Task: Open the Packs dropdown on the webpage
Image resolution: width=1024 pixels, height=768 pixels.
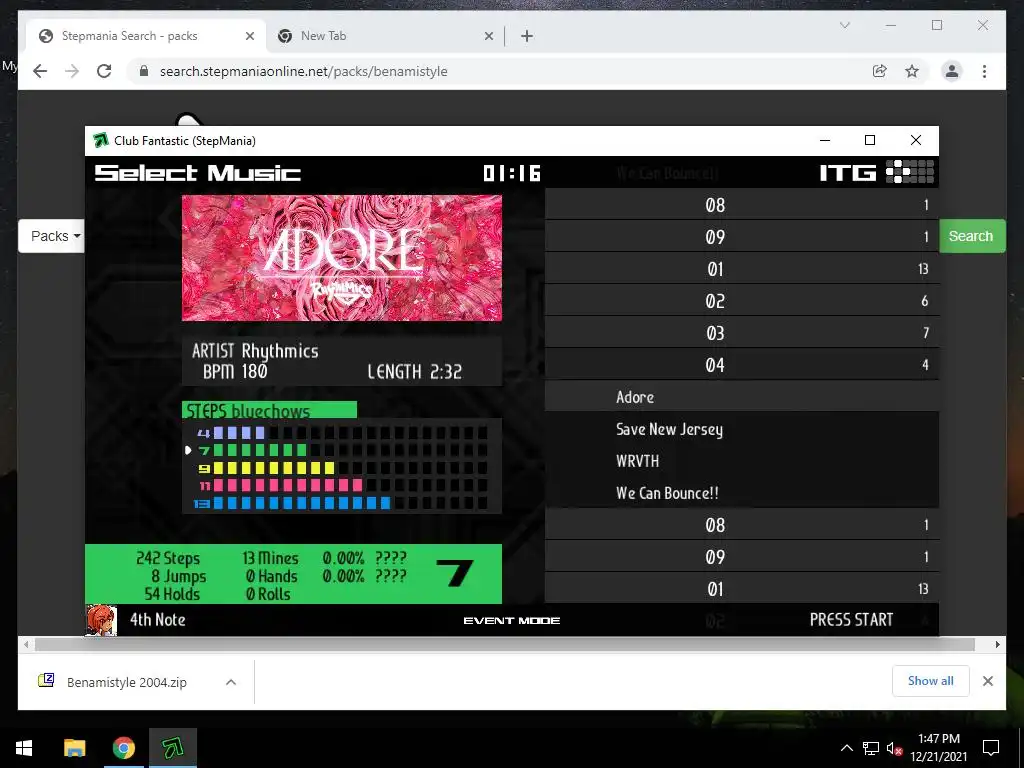Action: 55,236
